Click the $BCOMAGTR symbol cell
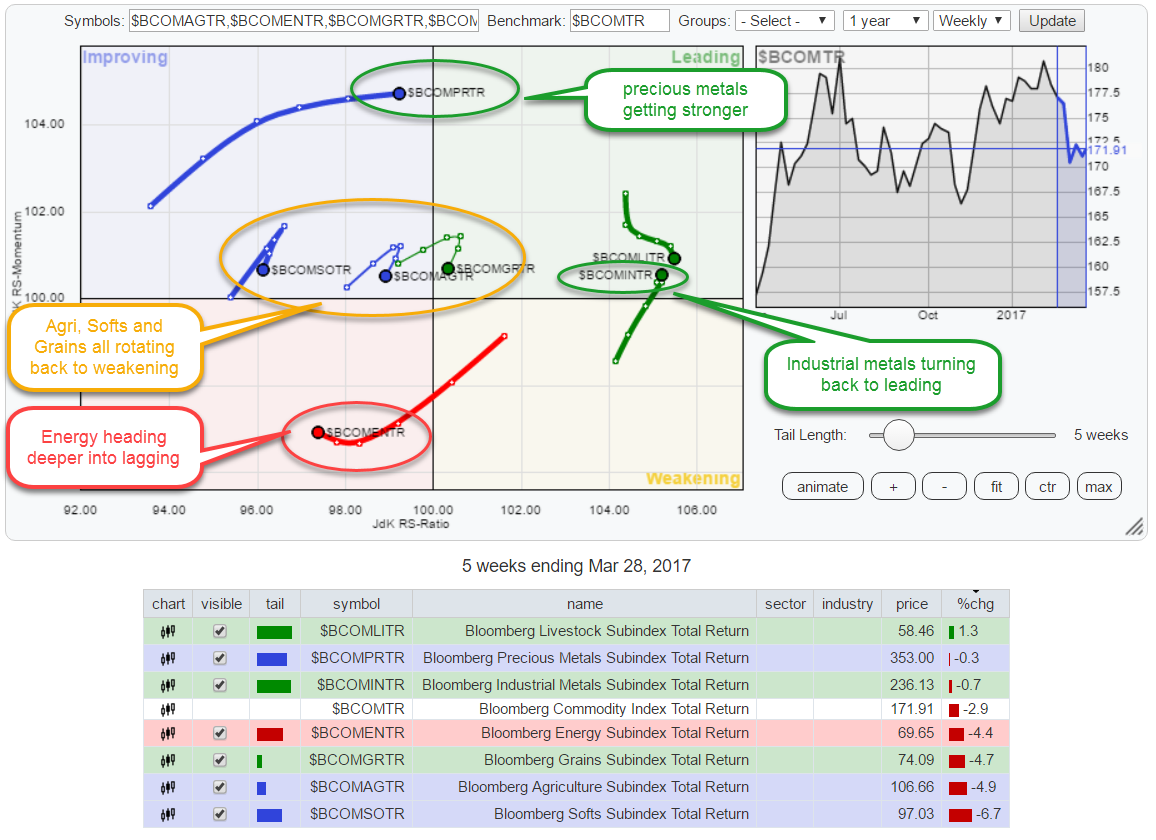The height and width of the screenshot is (840, 1156). click(x=357, y=787)
